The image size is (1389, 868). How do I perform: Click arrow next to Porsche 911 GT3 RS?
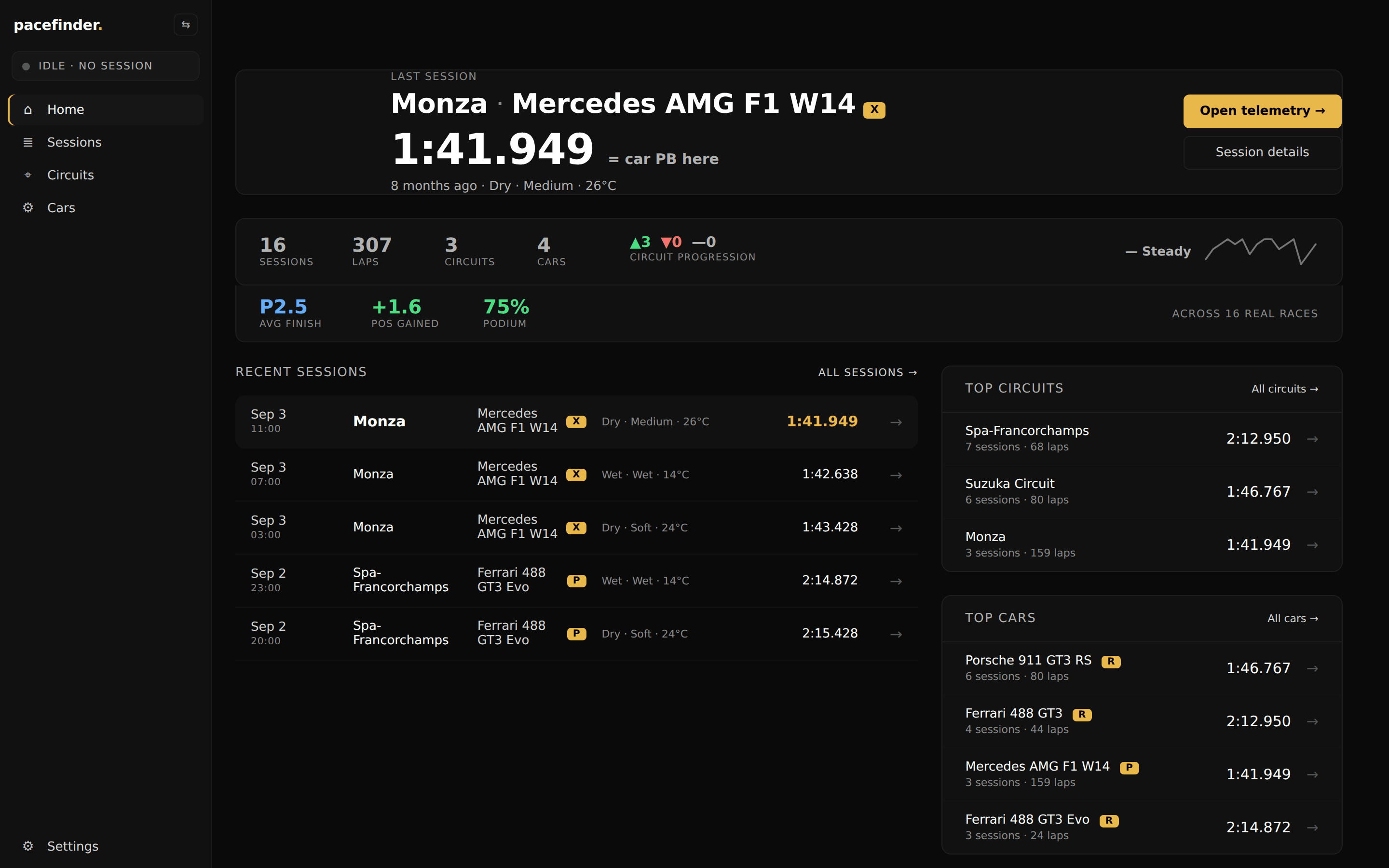(x=1312, y=669)
